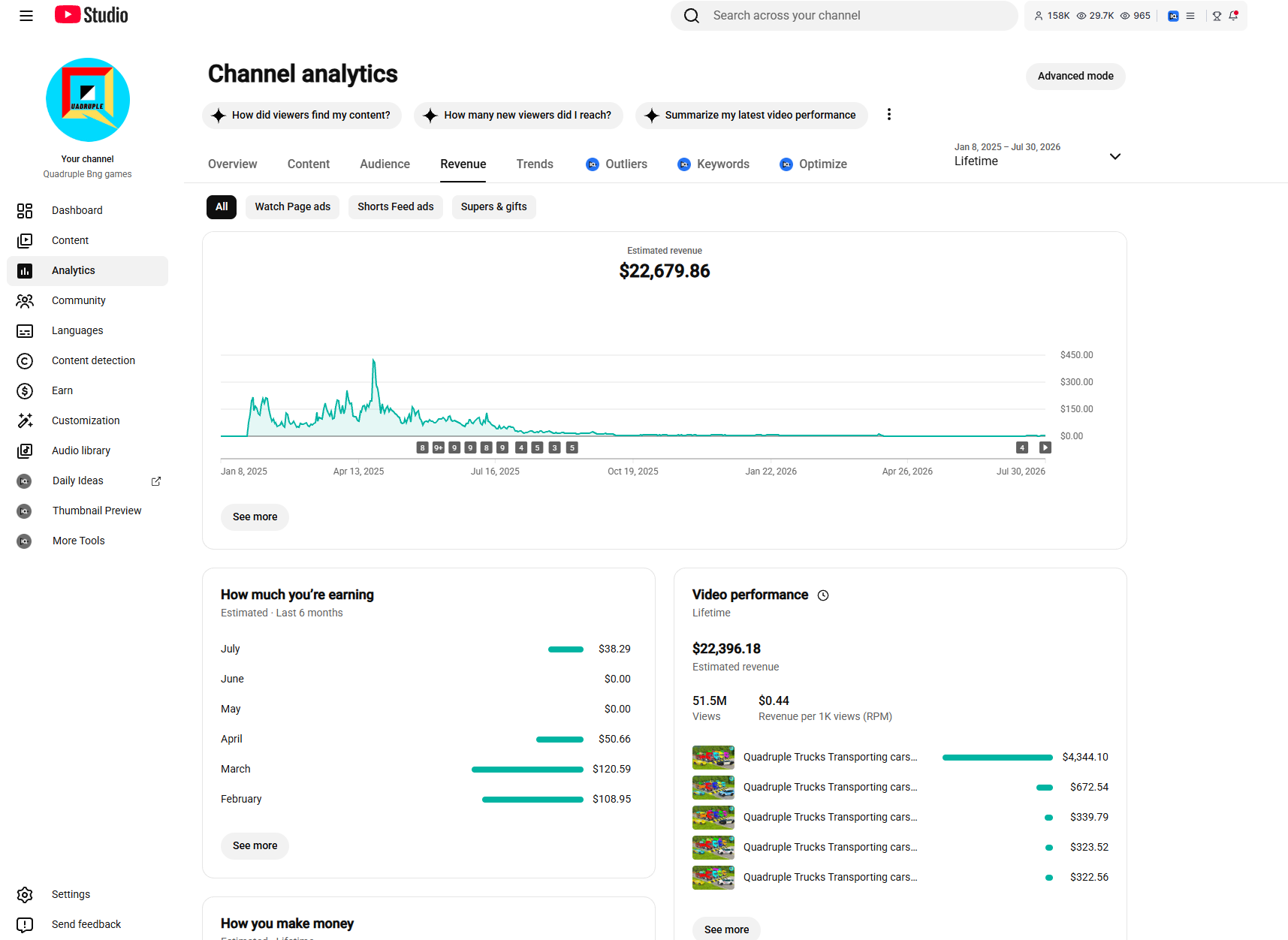
Task: Click the 158K subscribers stat
Action: (1051, 16)
